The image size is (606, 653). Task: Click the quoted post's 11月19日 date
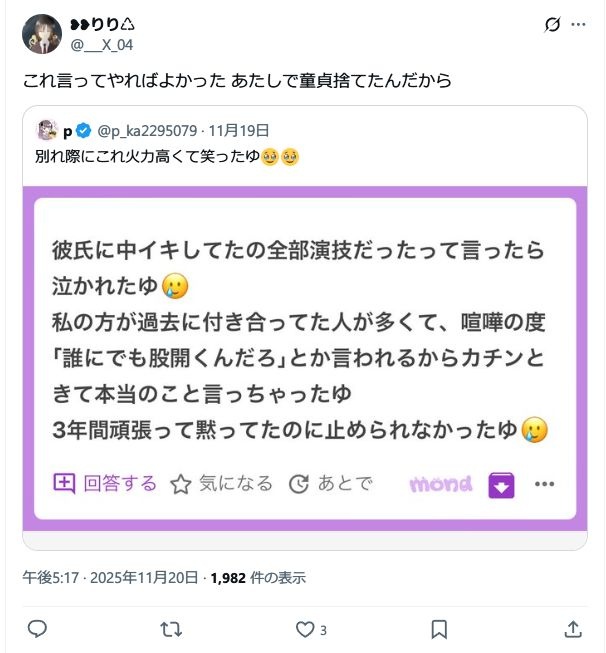239,130
